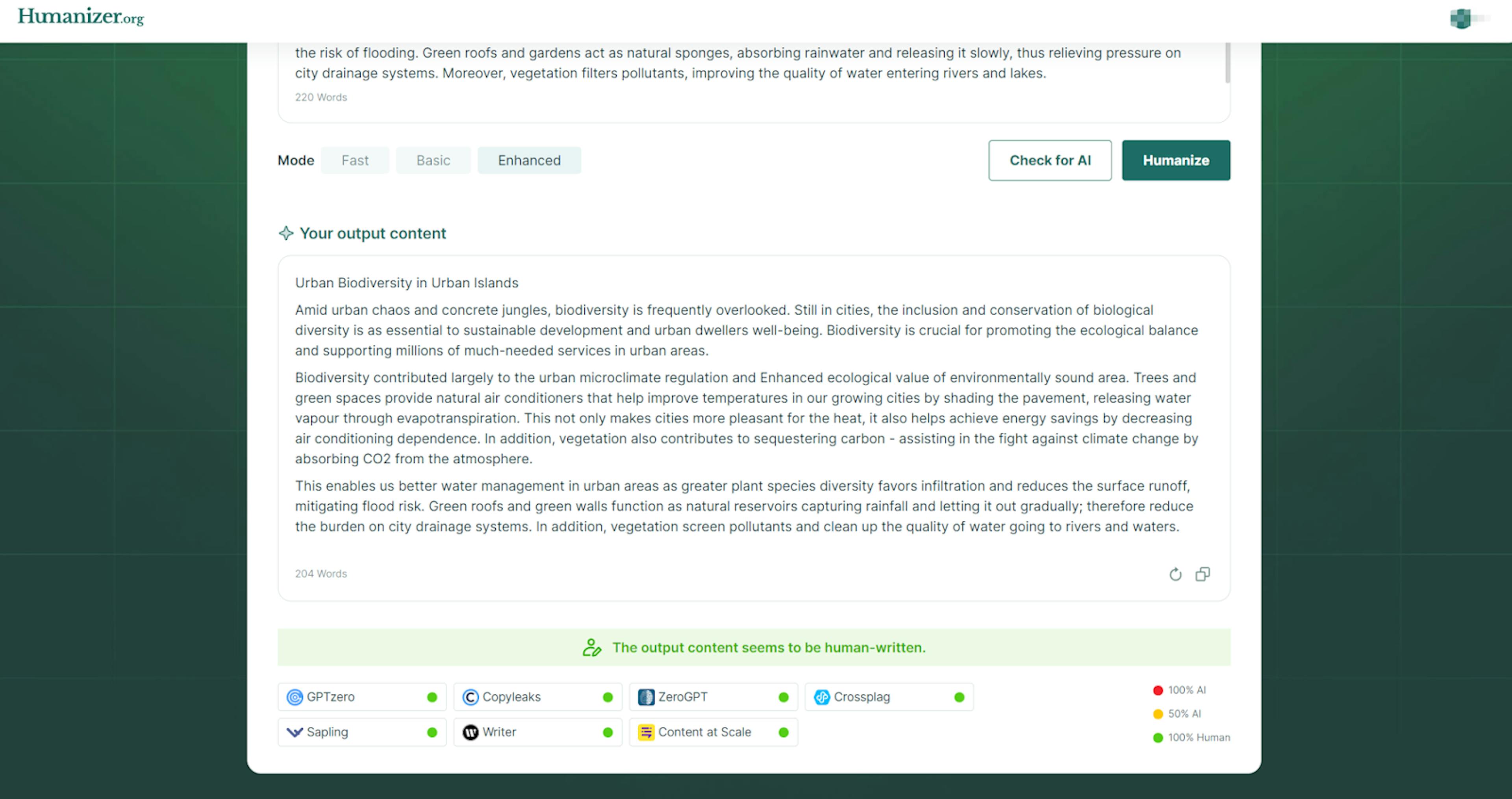
Task: Click the 'GPTzero' label
Action: [330, 697]
